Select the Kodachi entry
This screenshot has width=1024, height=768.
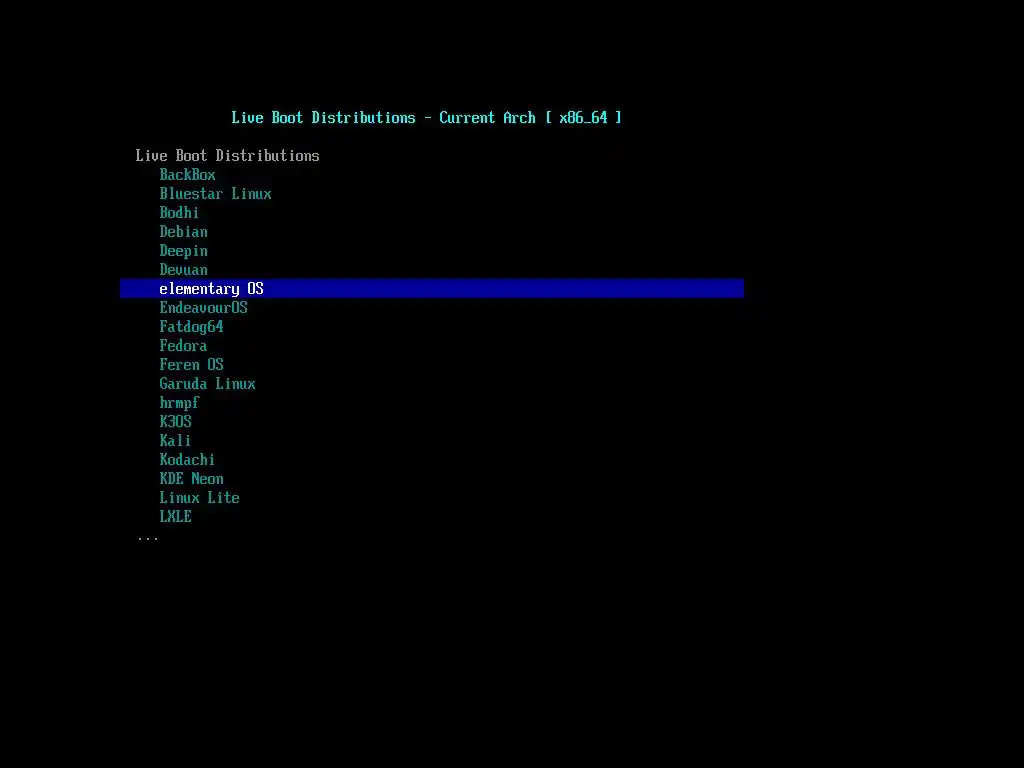pyautogui.click(x=187, y=459)
